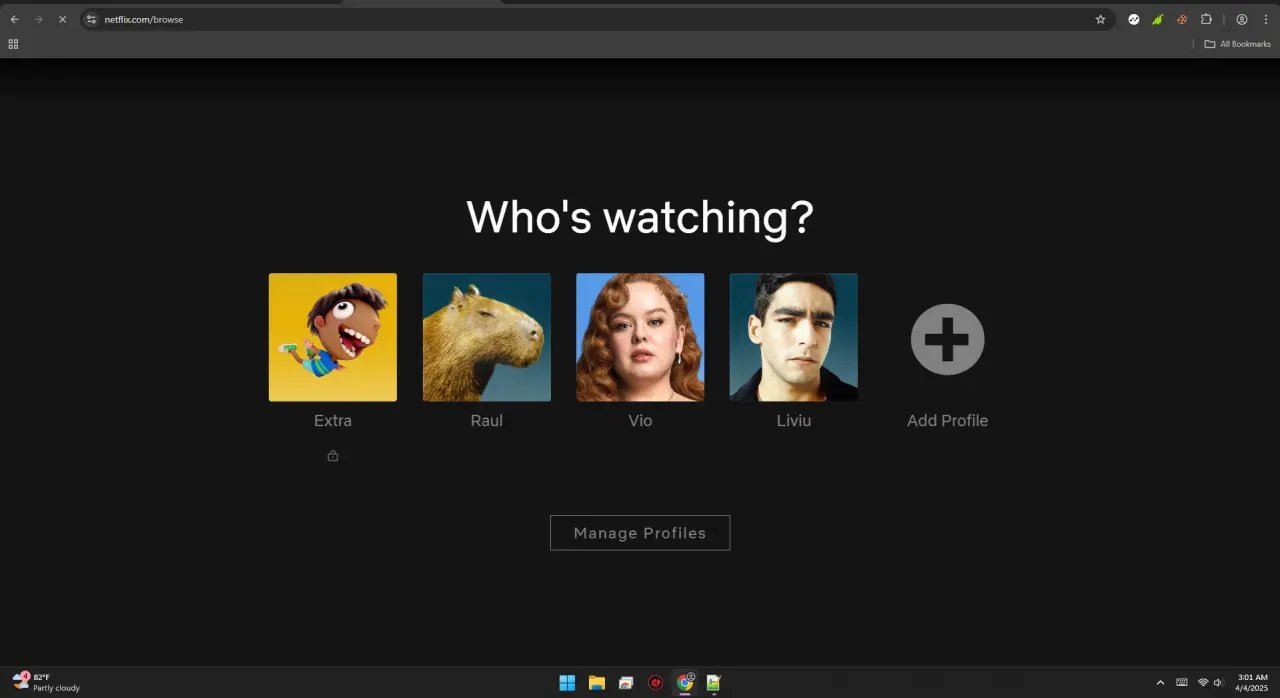
Task: Switch to Google Chrome in taskbar
Action: pos(685,683)
